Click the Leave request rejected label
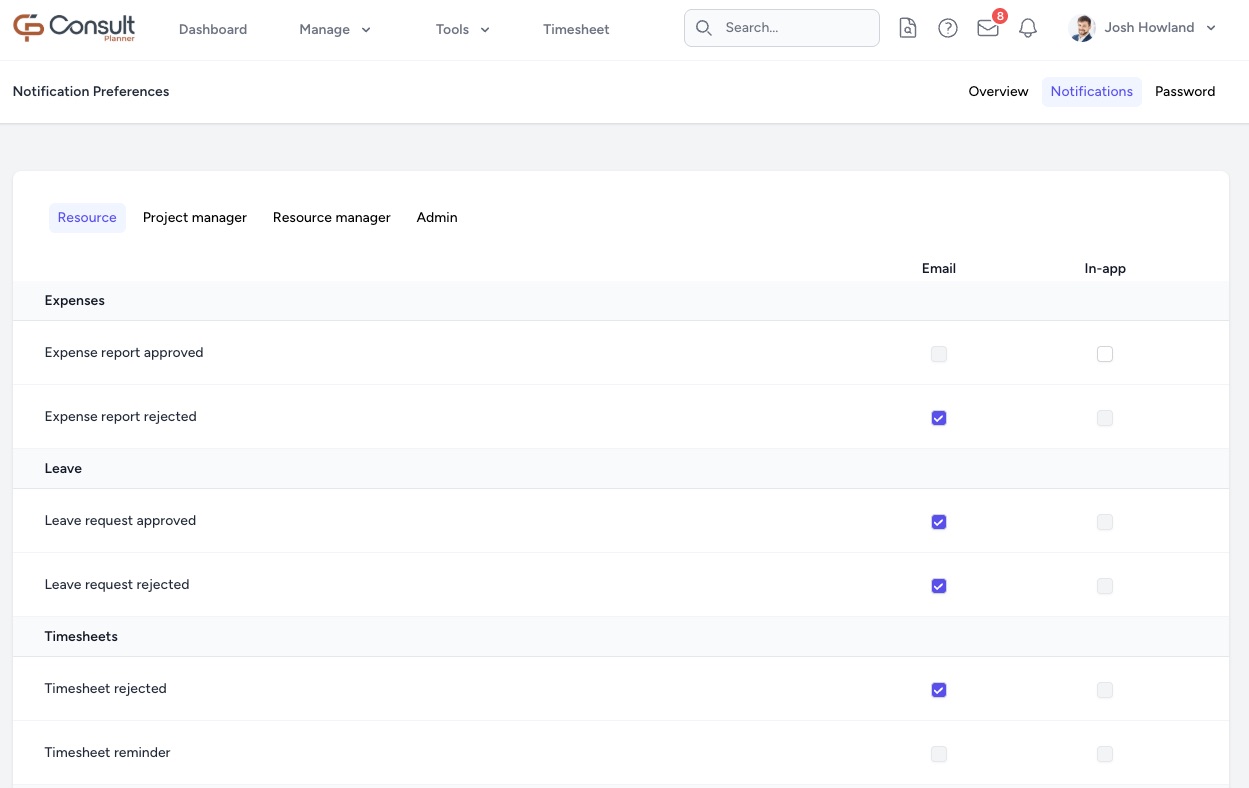This screenshot has width=1249, height=788. click(x=117, y=584)
